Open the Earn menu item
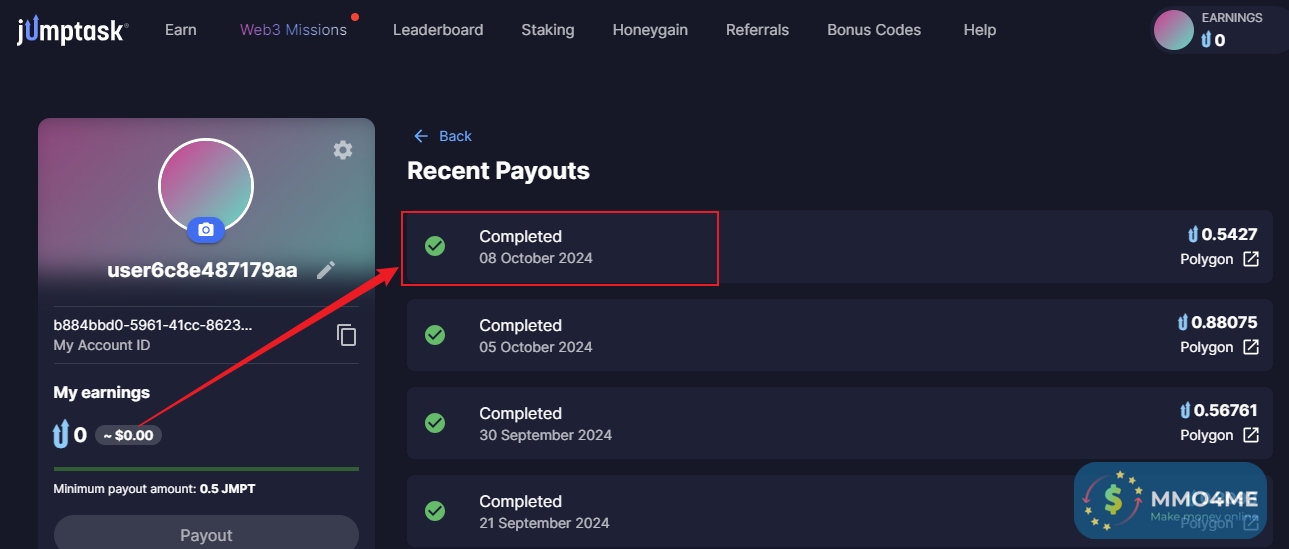Image resolution: width=1289 pixels, height=549 pixels. pyautogui.click(x=181, y=30)
